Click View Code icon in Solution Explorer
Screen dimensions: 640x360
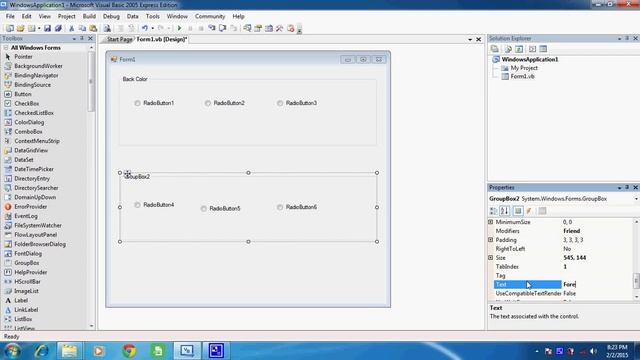532,49
